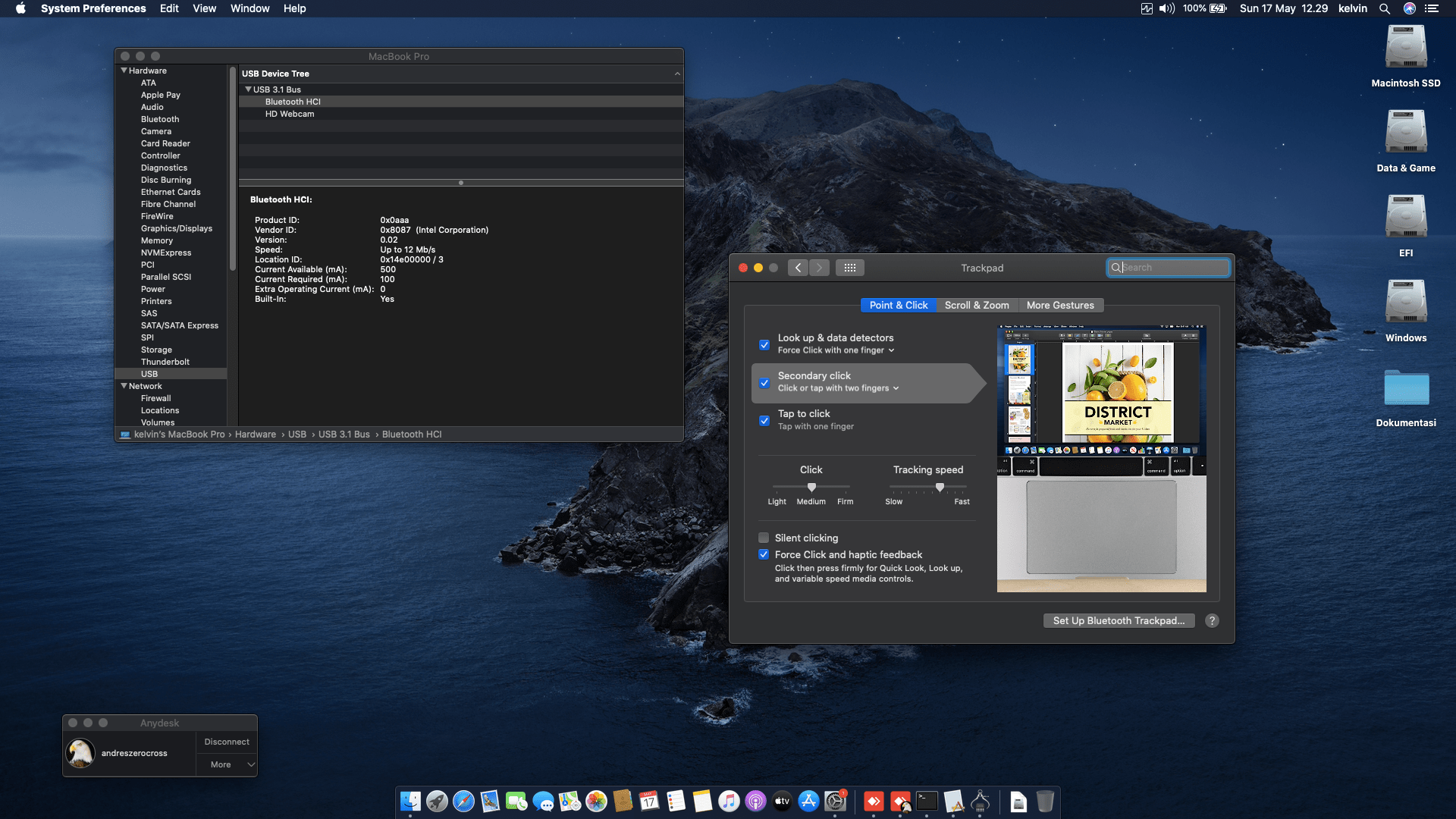Open Calendar icon showing 17

pyautogui.click(x=649, y=801)
